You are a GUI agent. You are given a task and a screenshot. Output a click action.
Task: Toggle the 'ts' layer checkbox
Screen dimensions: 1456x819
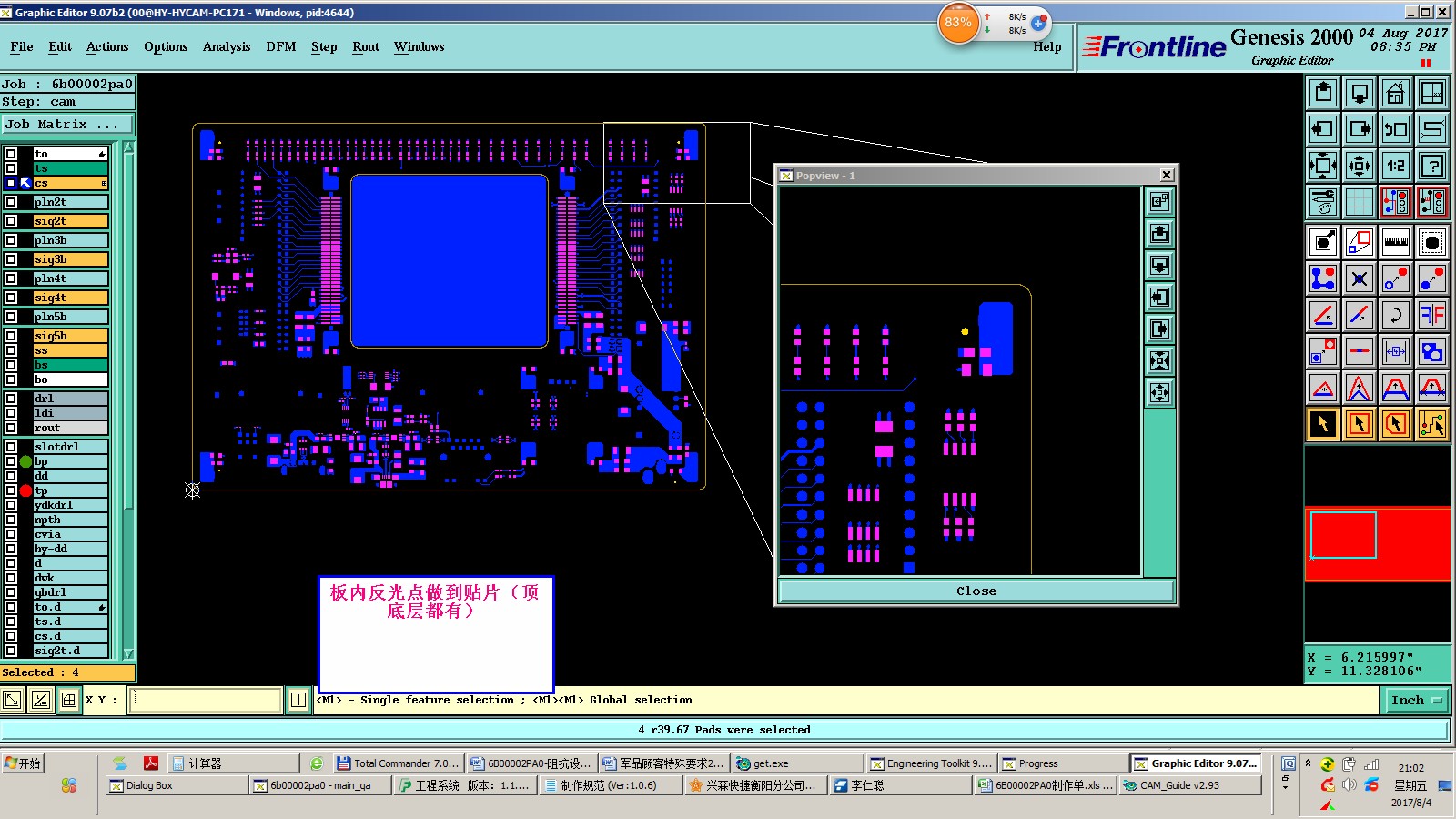tap(11, 168)
